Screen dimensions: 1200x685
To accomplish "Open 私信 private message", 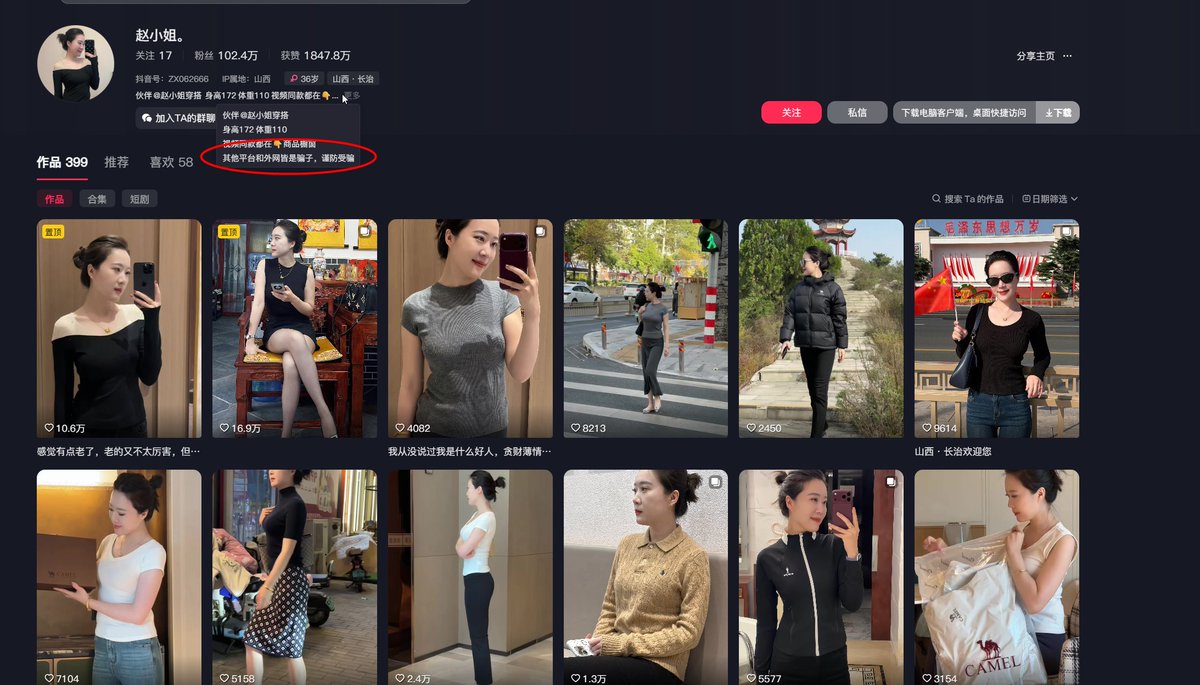I will [x=857, y=113].
